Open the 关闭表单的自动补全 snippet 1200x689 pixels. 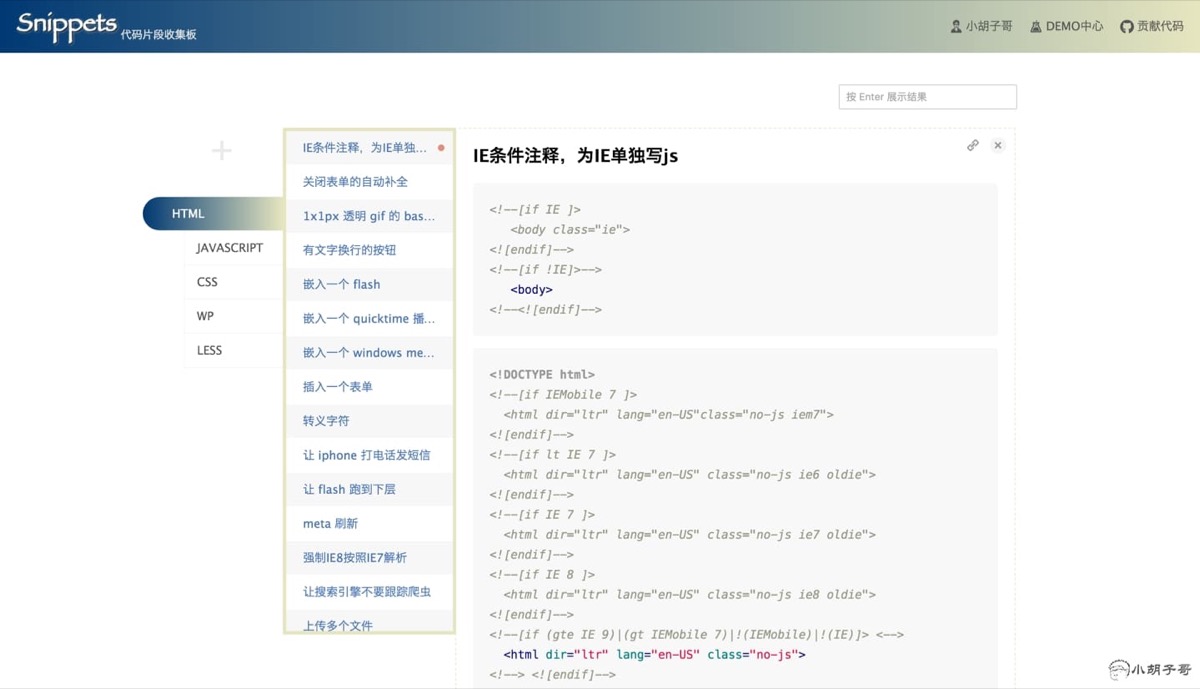[355, 182]
